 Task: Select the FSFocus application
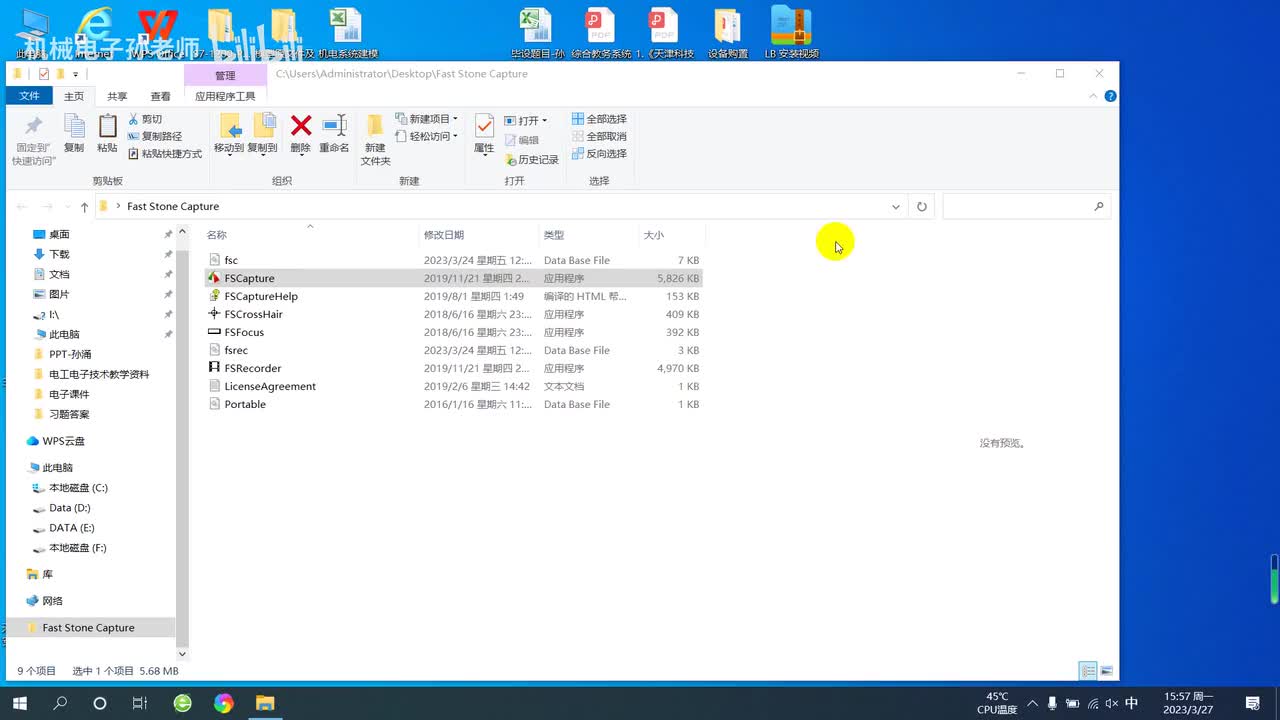453,332
